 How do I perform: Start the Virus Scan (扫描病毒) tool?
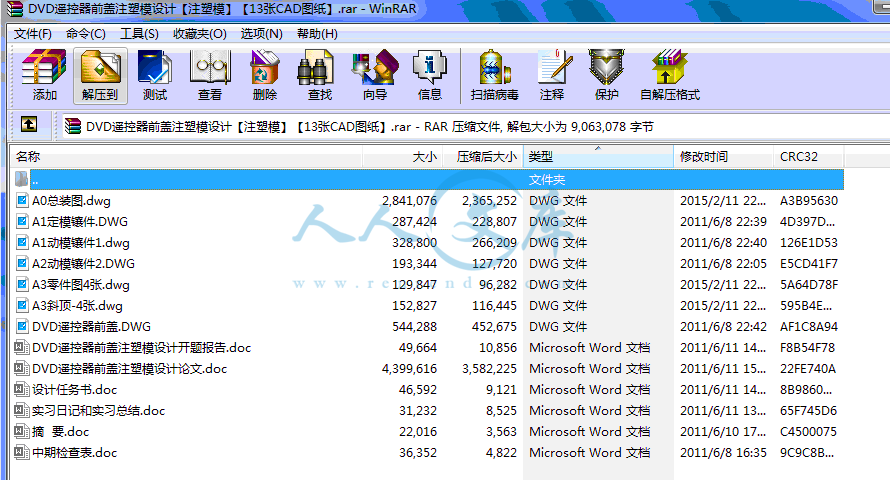pos(494,75)
